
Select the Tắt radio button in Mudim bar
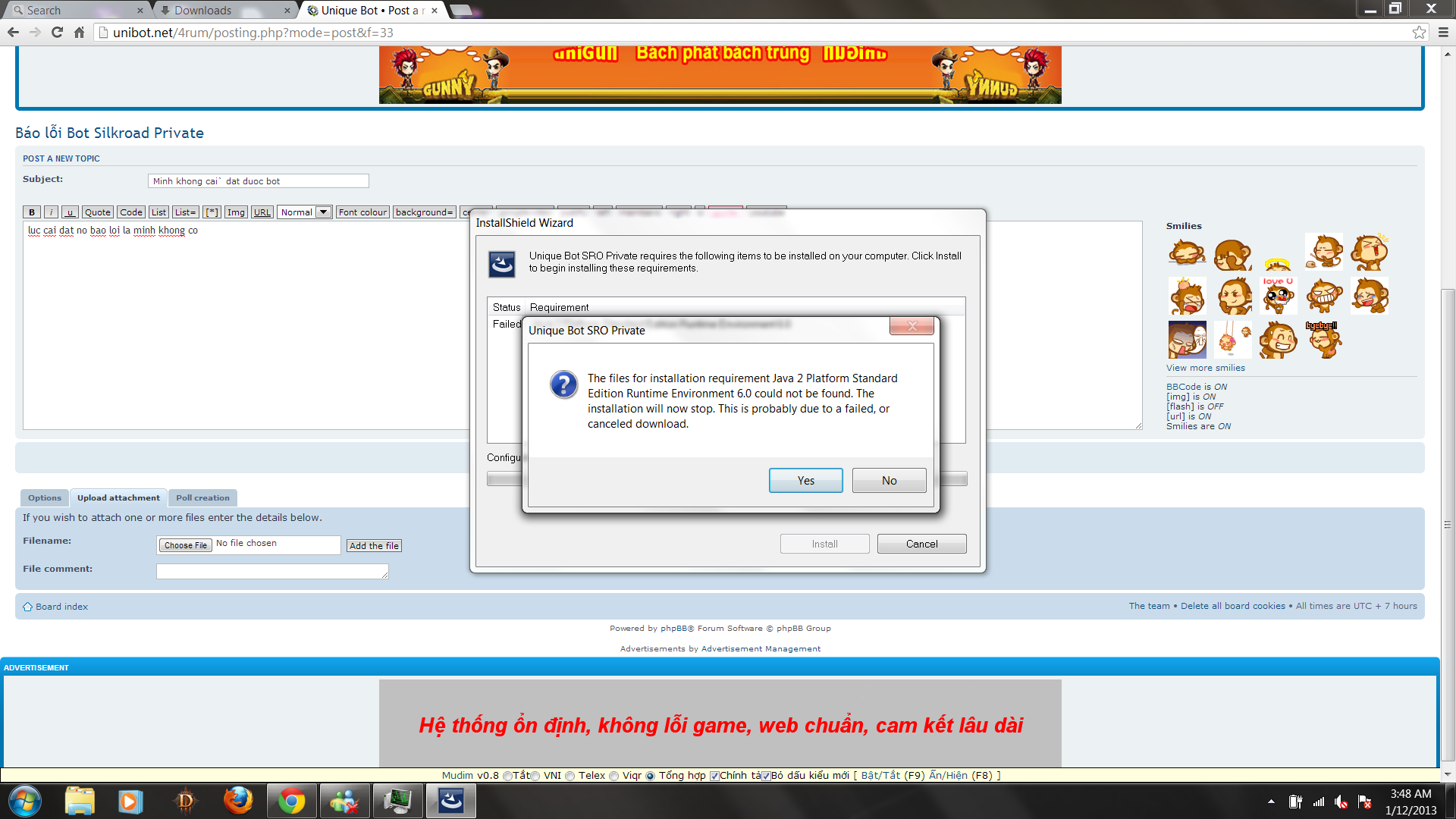pos(508,776)
